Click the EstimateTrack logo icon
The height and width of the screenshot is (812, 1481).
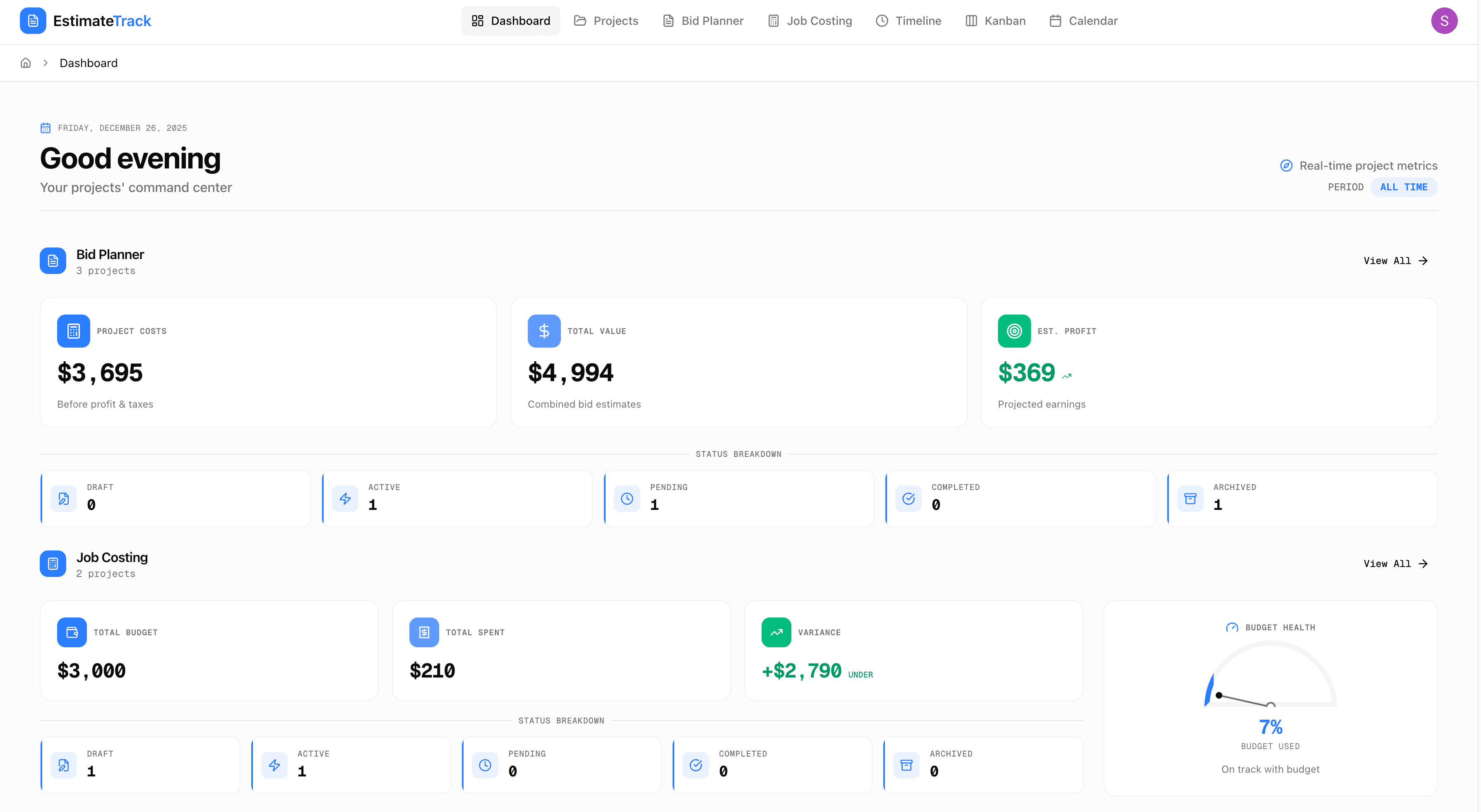click(x=33, y=20)
